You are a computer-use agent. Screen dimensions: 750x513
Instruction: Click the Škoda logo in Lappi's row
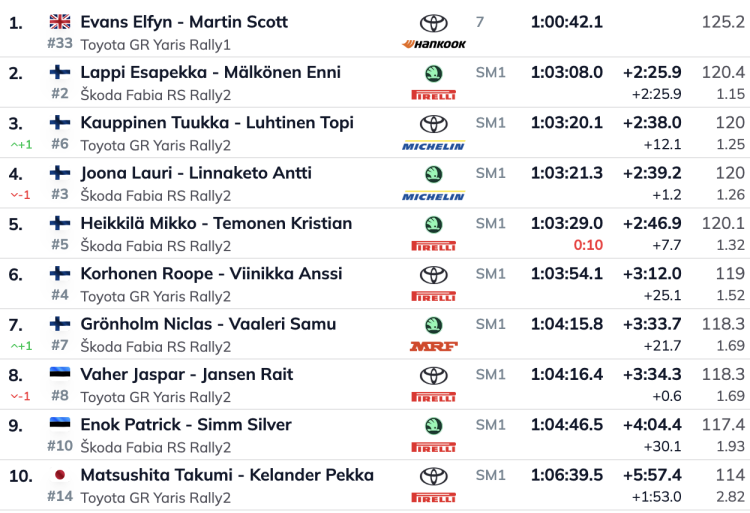433,73
